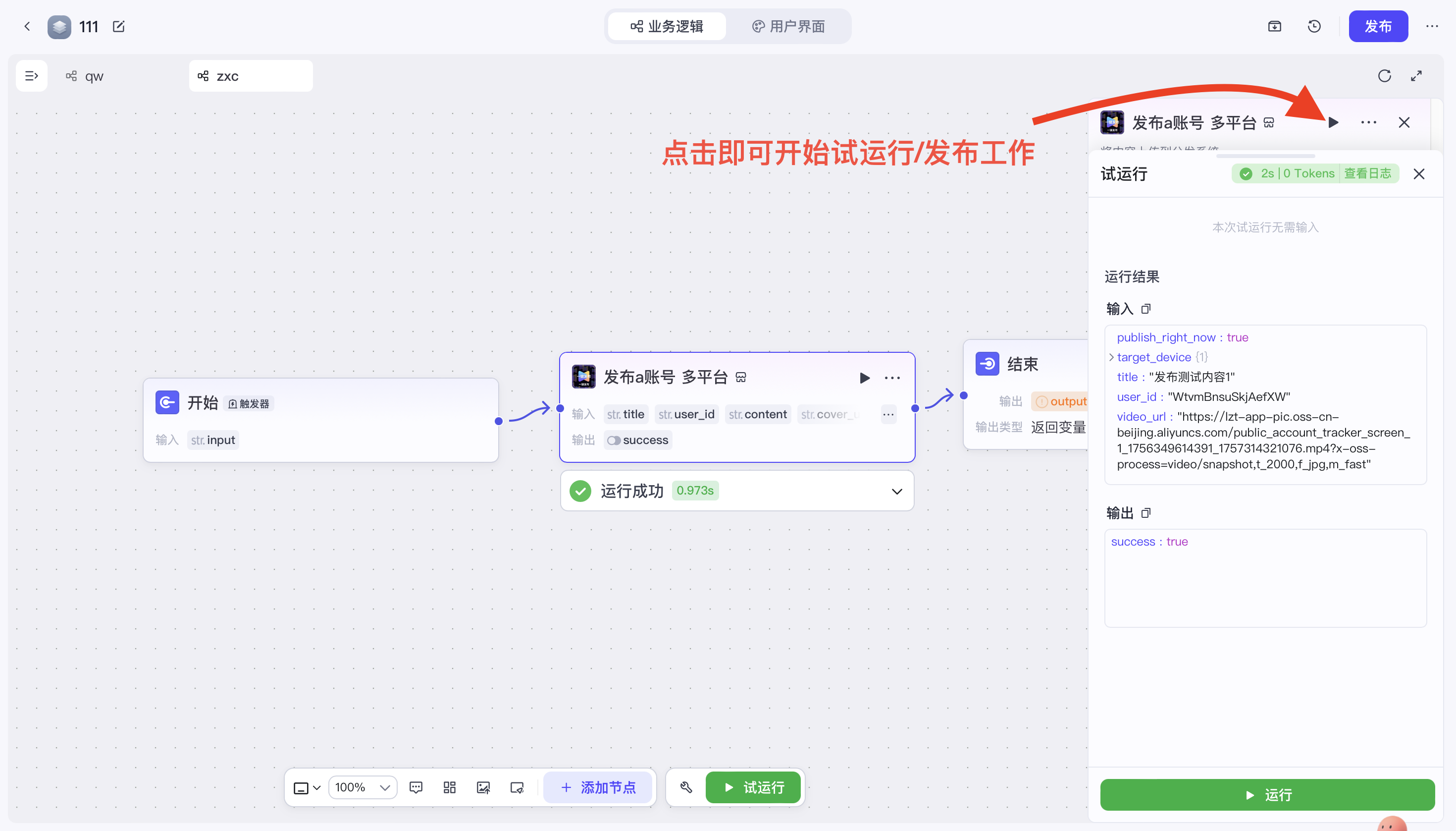The image size is (1456, 831).
Task: Open the interaction mode dropdown in toolbar
Action: (x=307, y=787)
